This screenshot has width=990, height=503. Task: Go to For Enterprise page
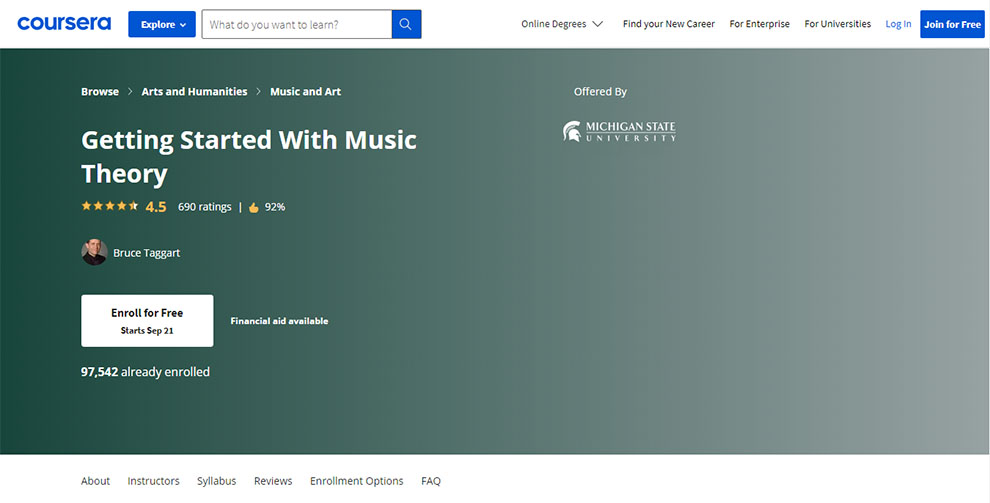coord(760,24)
